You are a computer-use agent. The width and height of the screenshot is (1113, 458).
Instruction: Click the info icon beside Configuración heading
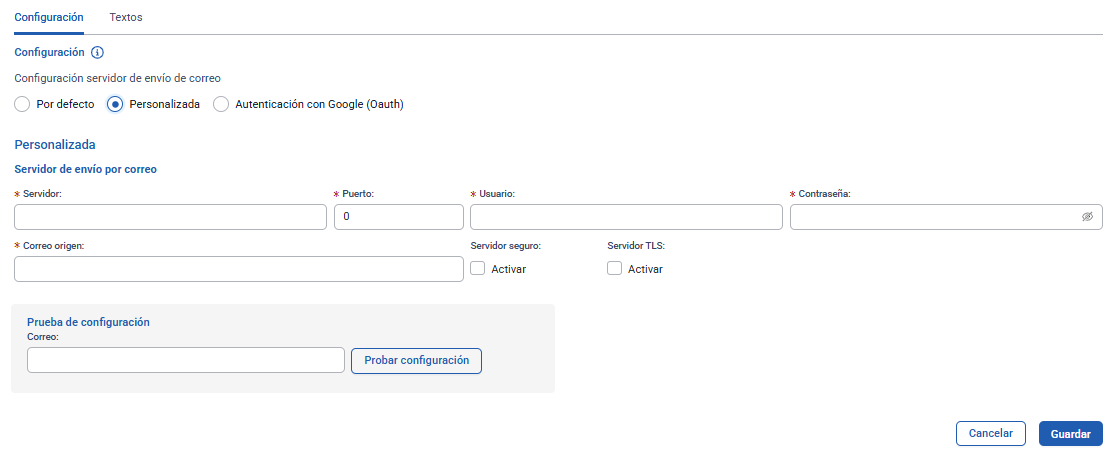point(98,53)
